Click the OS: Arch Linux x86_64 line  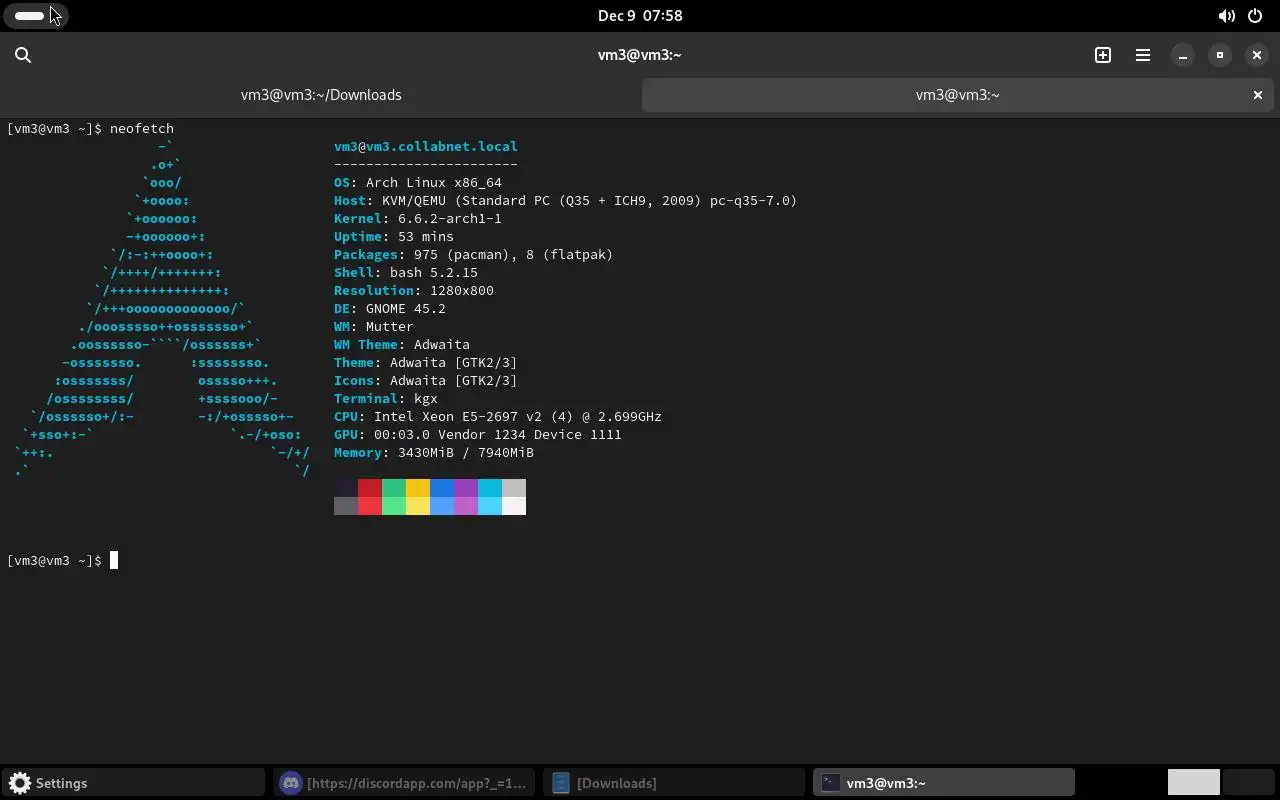418,182
